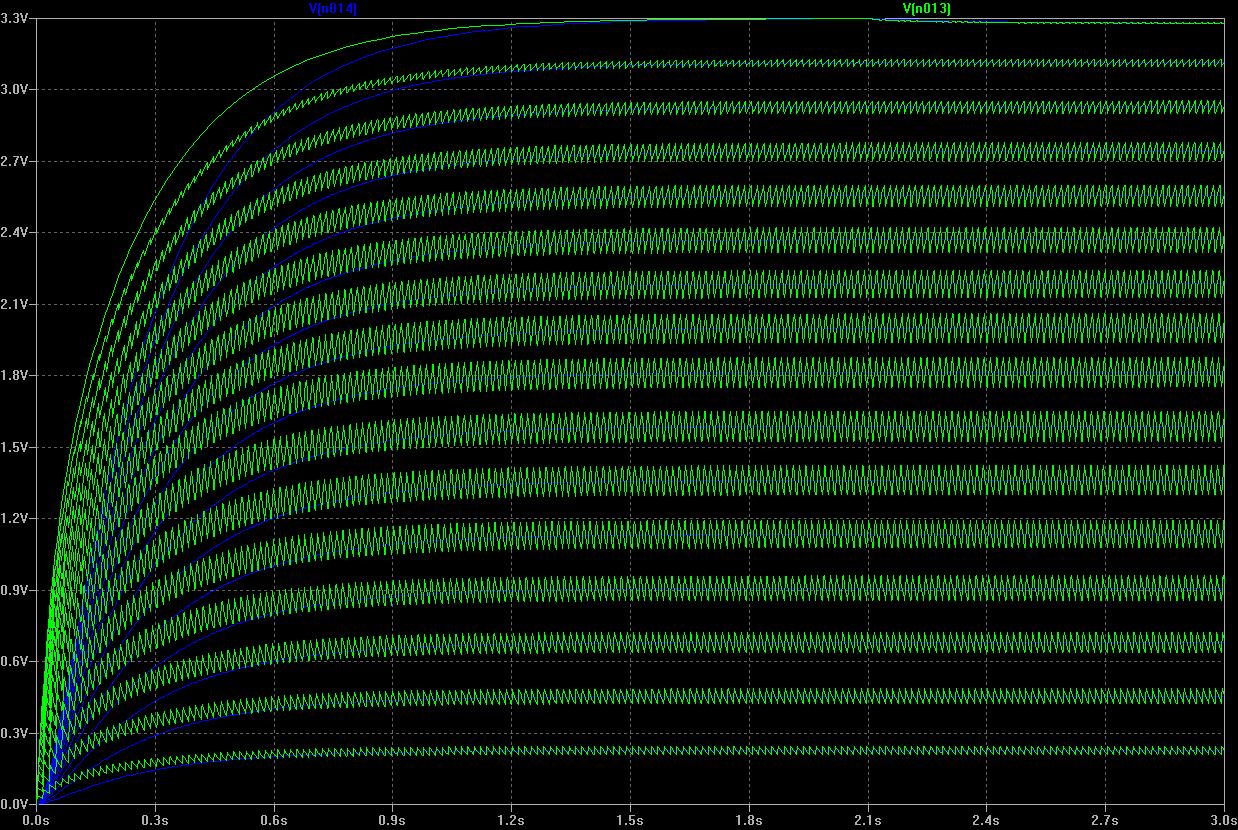The width and height of the screenshot is (1238, 830).
Task: Click the 1.8V tick on the voltage axis
Action: point(17,375)
